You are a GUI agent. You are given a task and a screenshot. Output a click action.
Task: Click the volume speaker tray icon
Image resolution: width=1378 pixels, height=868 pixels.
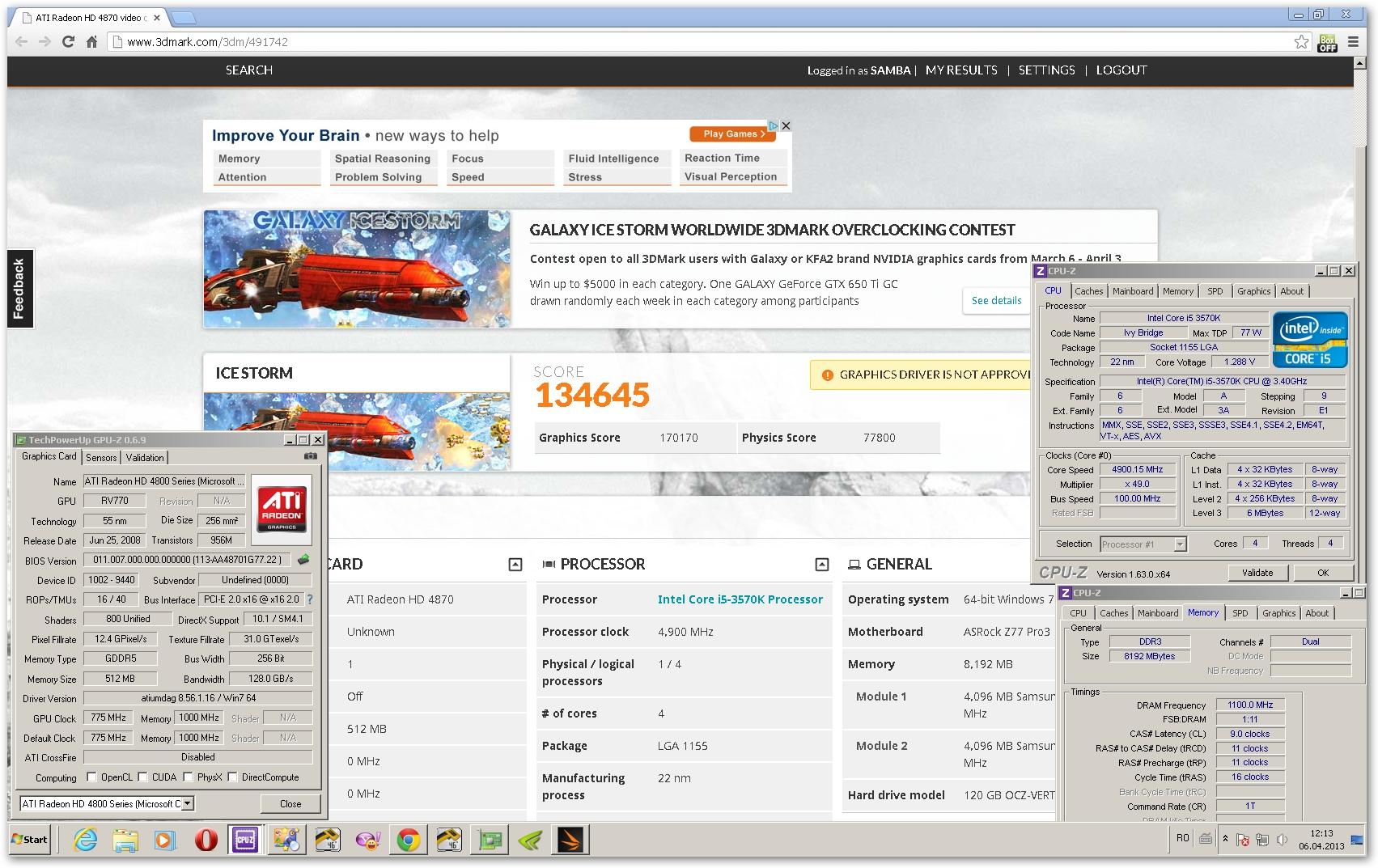[x=1282, y=840]
